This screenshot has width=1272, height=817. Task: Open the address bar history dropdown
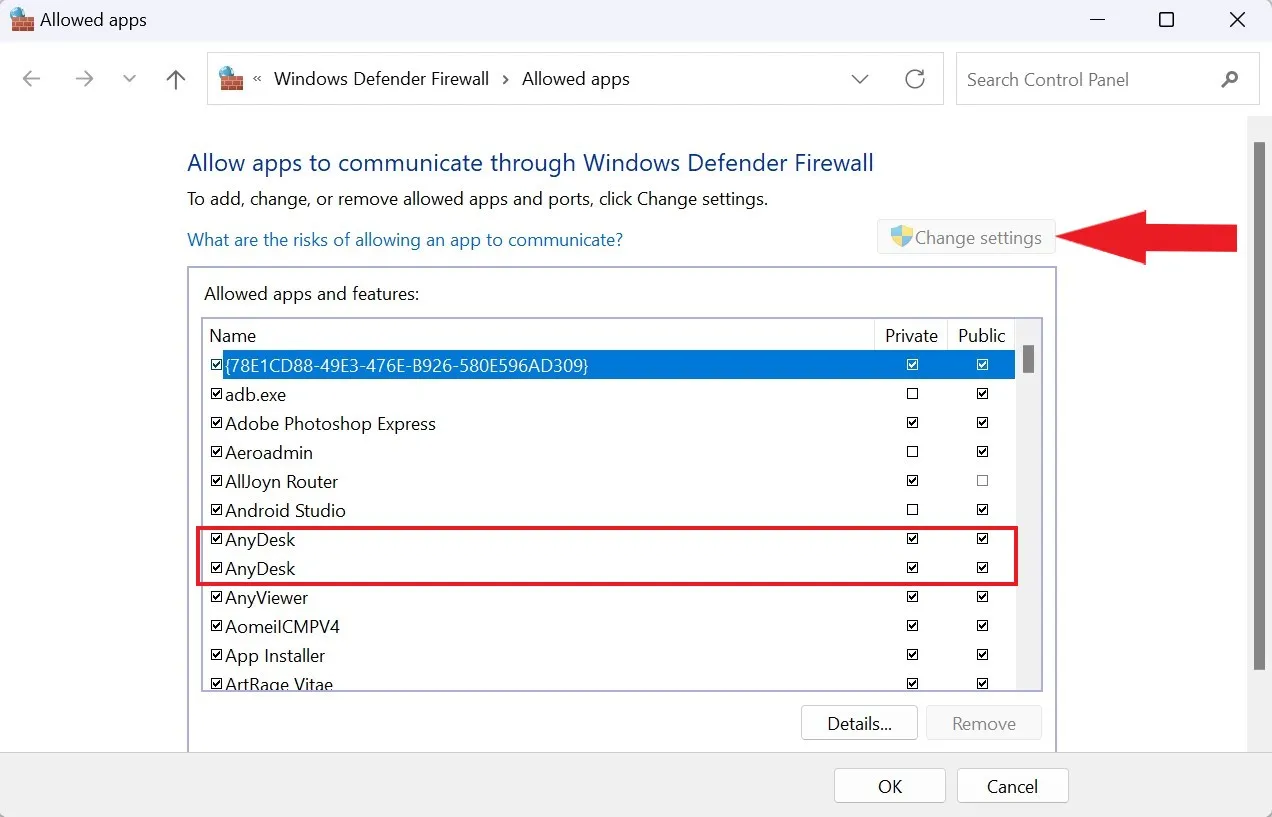(x=860, y=78)
